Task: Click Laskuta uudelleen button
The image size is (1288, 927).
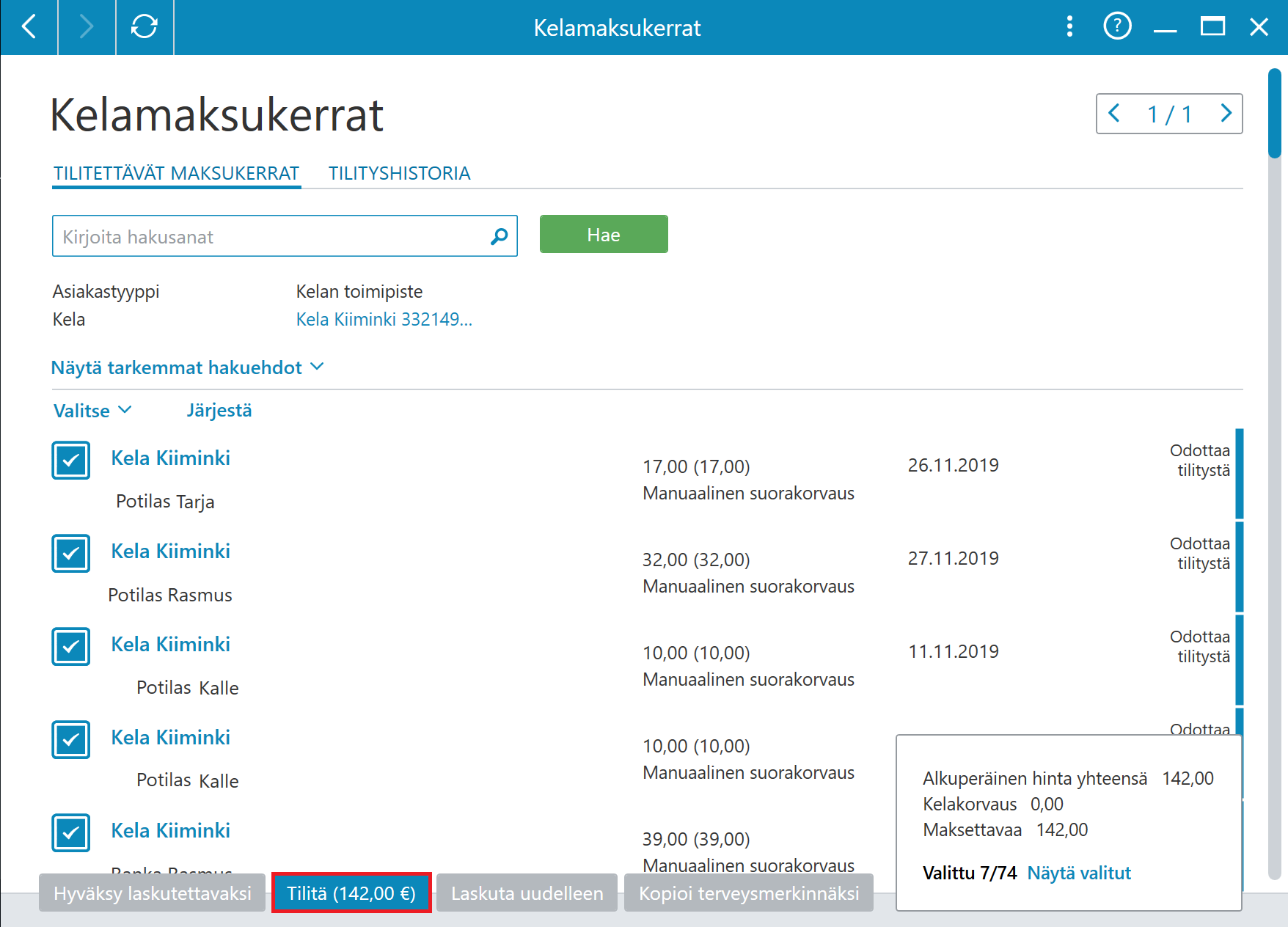Action: (527, 893)
